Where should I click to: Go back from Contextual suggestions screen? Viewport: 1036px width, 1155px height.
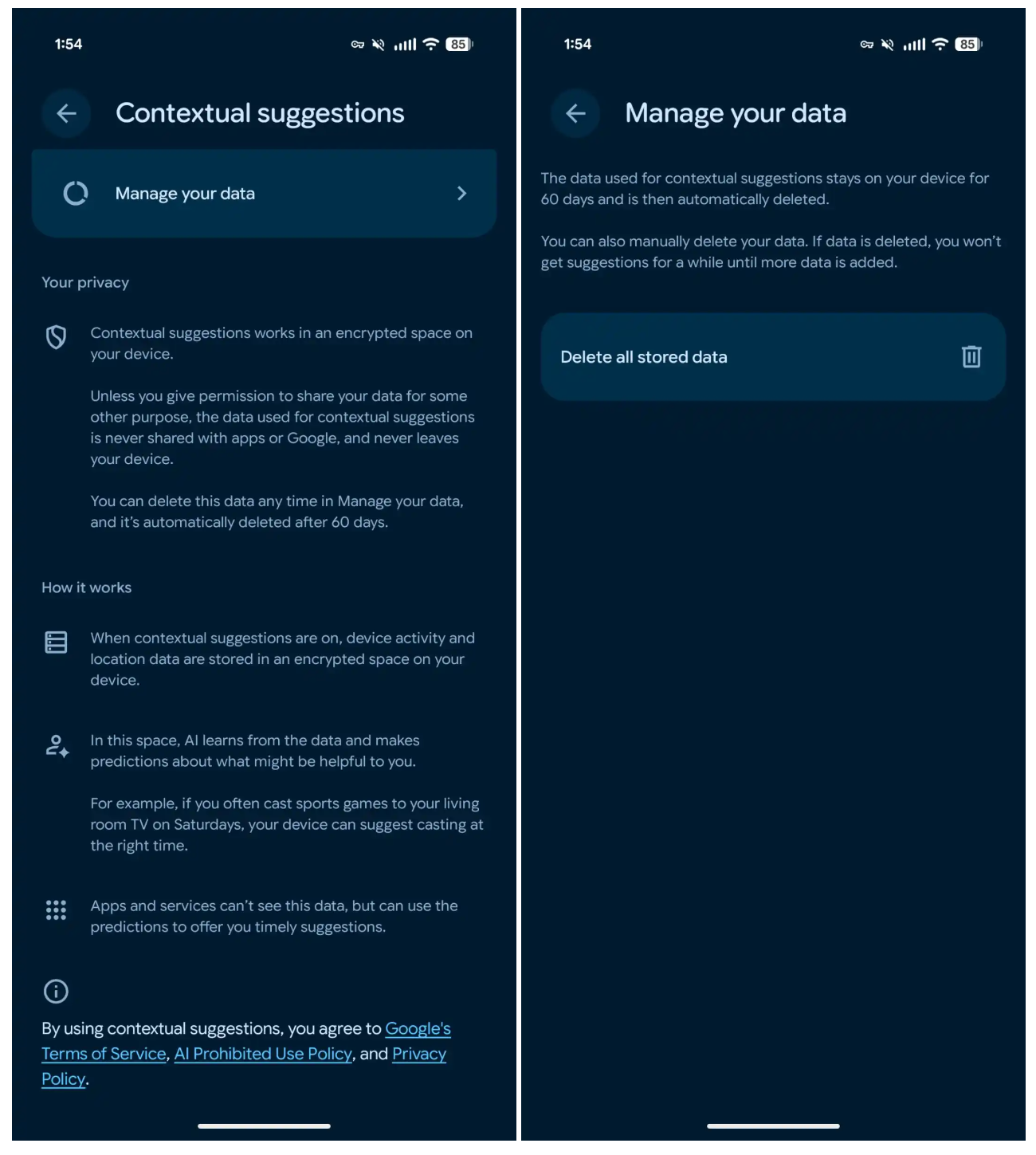click(x=66, y=113)
